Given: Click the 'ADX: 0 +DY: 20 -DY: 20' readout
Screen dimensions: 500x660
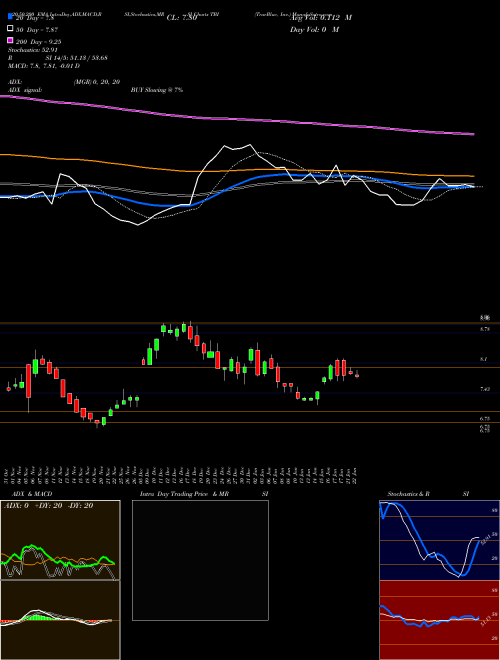Looking at the screenshot, I should click(x=48, y=506).
